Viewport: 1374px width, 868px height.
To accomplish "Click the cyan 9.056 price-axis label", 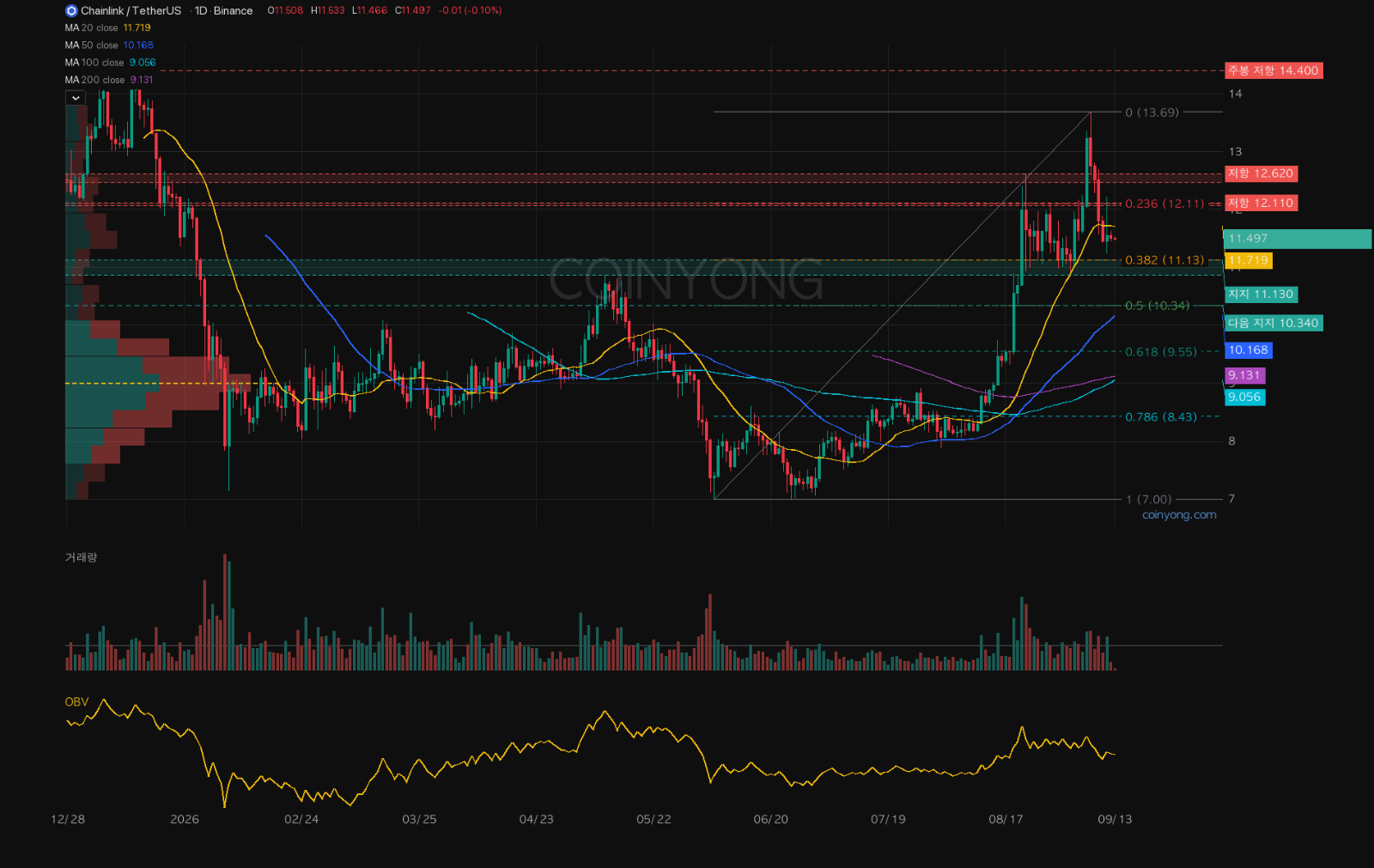I will [x=1244, y=398].
